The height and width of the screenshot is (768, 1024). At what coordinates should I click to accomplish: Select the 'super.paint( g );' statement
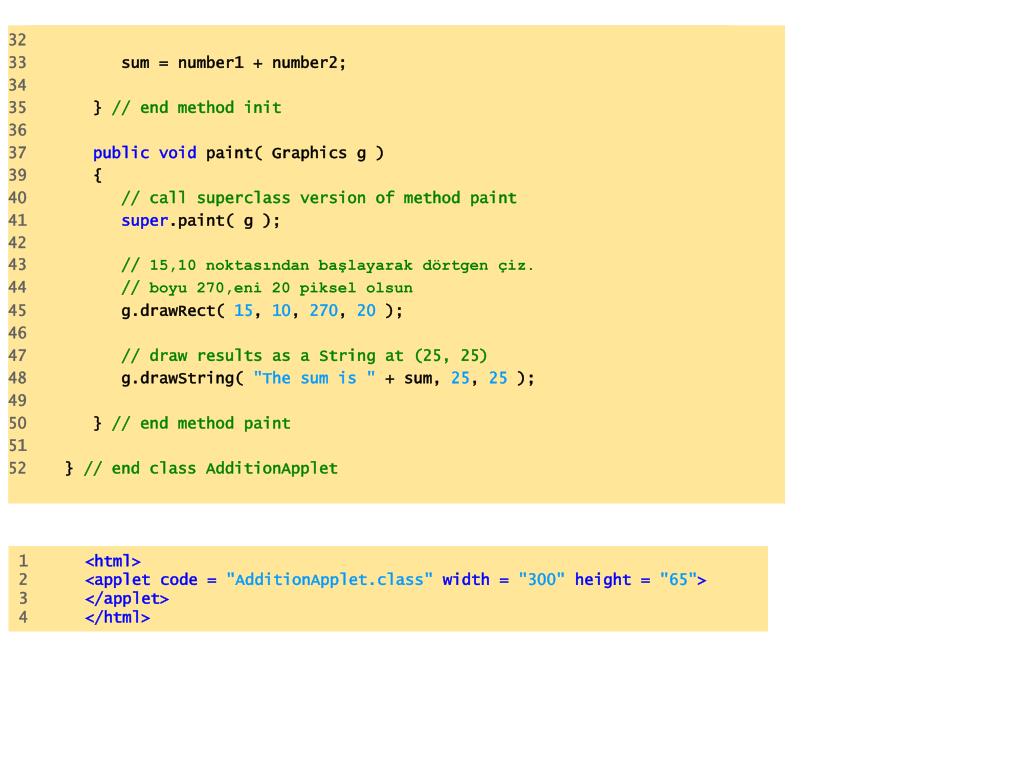click(x=200, y=221)
